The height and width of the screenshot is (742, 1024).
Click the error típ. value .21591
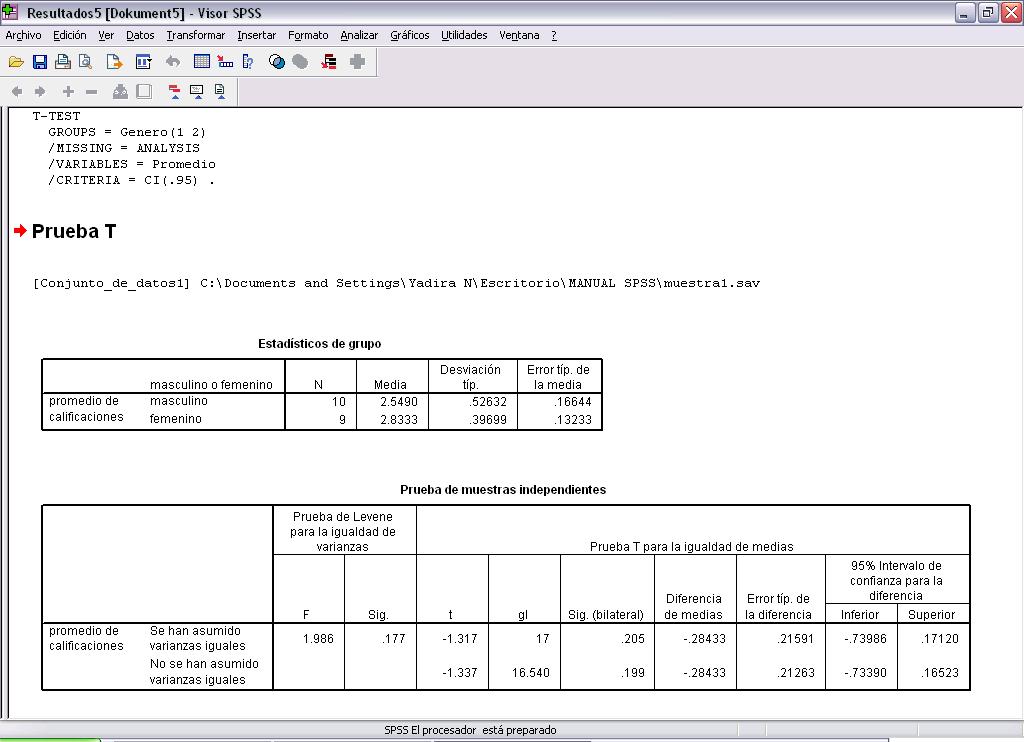click(x=795, y=639)
